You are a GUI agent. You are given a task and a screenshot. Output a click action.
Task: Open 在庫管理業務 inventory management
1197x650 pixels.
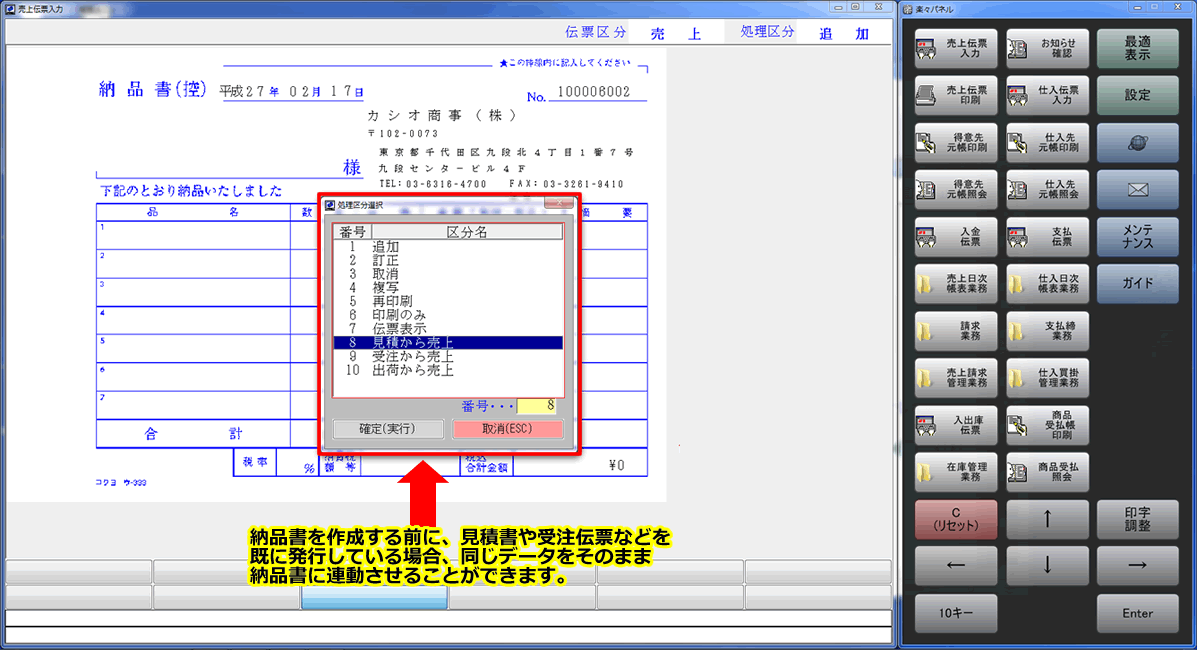[x=955, y=471]
